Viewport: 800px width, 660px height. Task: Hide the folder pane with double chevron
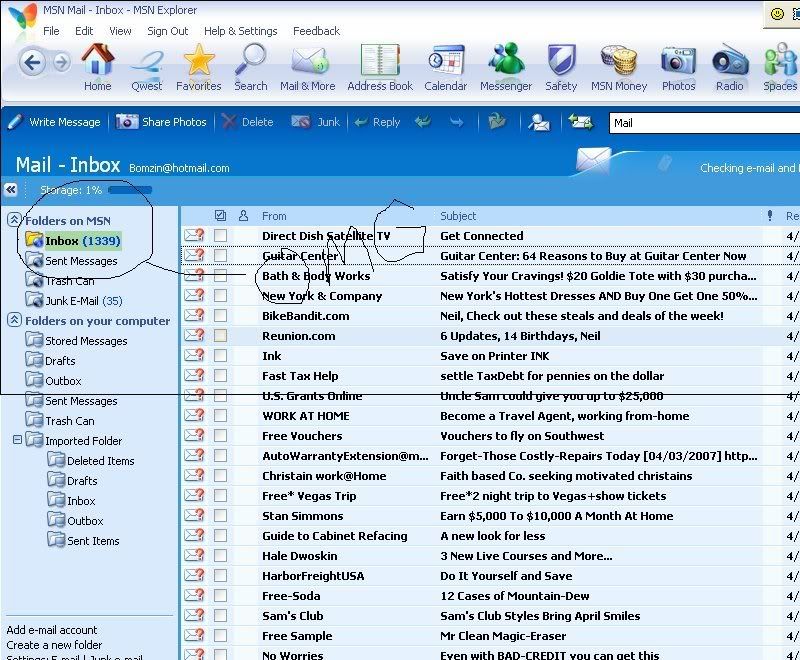pos(10,190)
